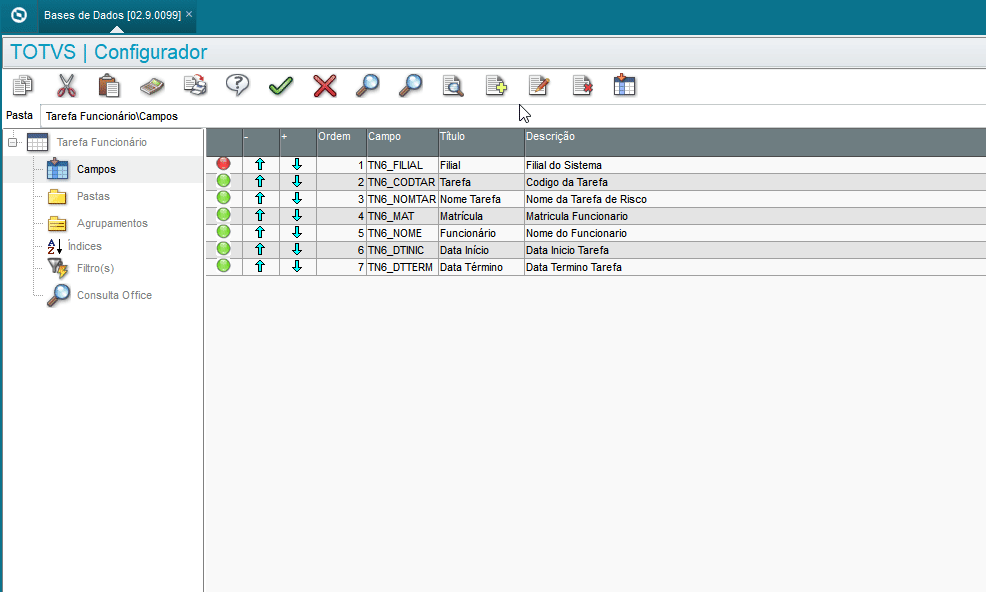Move TN6_NOMTAR down with arrow

(297, 198)
